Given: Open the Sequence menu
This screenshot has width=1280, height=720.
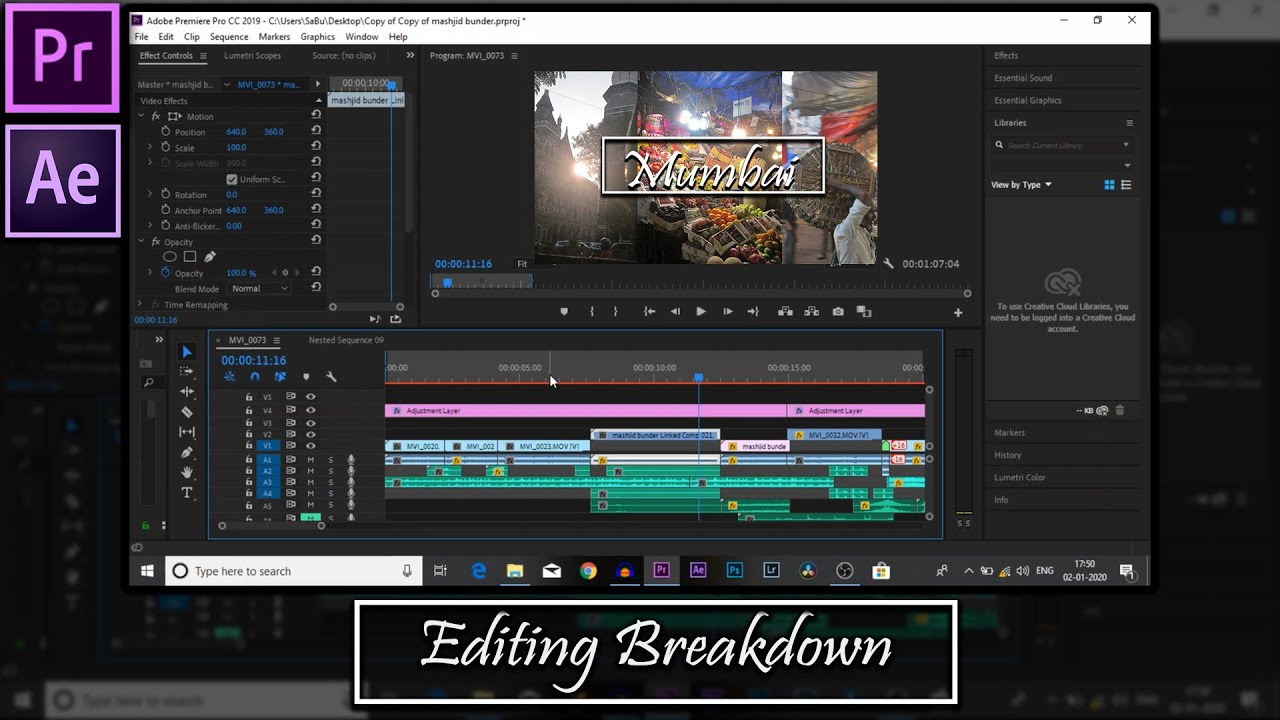Looking at the screenshot, I should 229,37.
